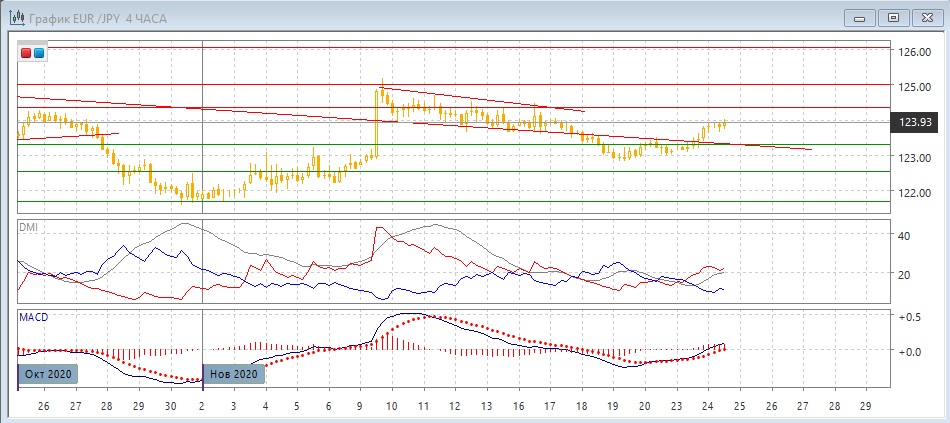Click date 24 on the time axis
The width and height of the screenshot is (950, 423).
tap(707, 407)
